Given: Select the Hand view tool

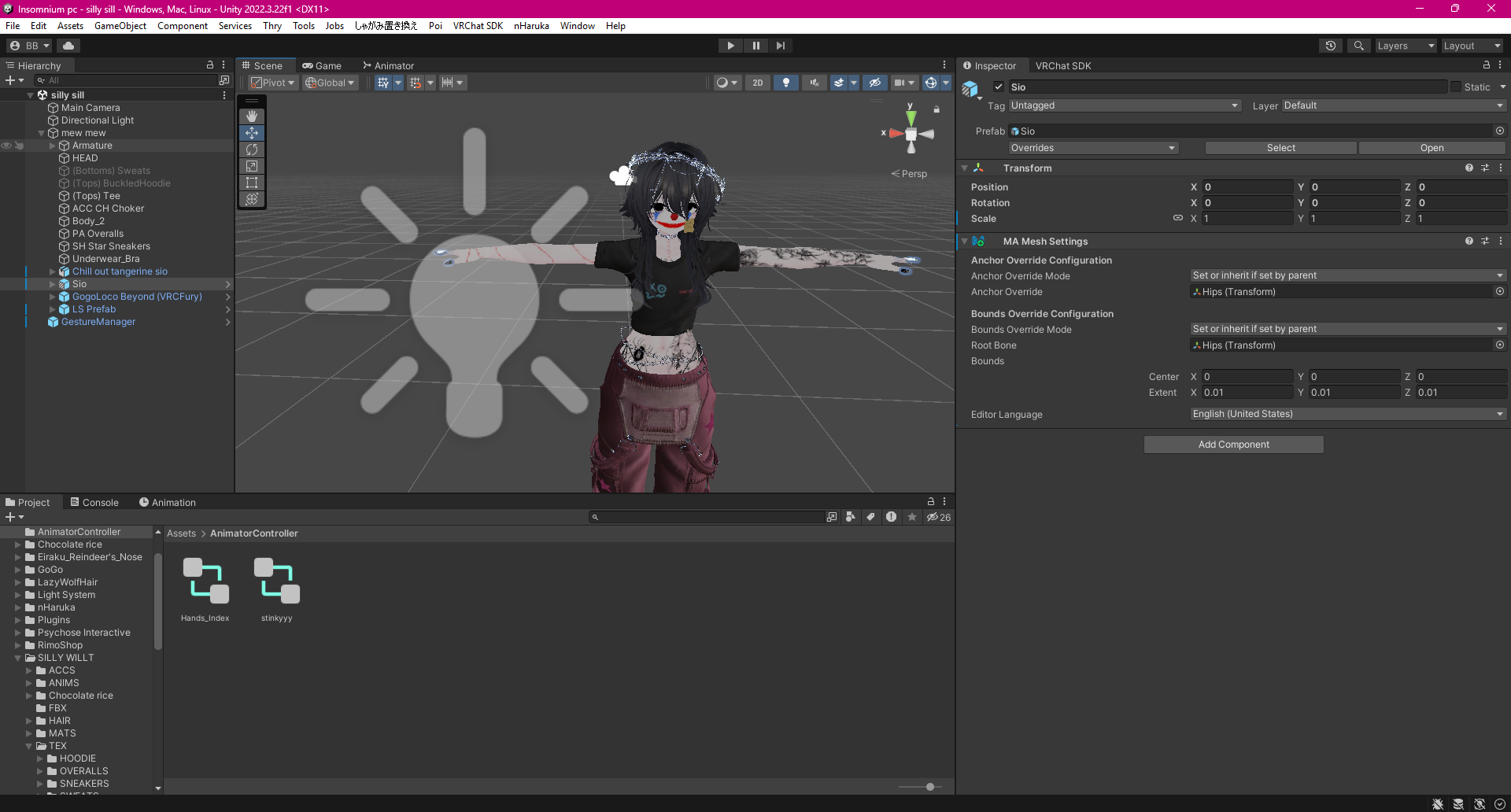Looking at the screenshot, I should point(252,116).
